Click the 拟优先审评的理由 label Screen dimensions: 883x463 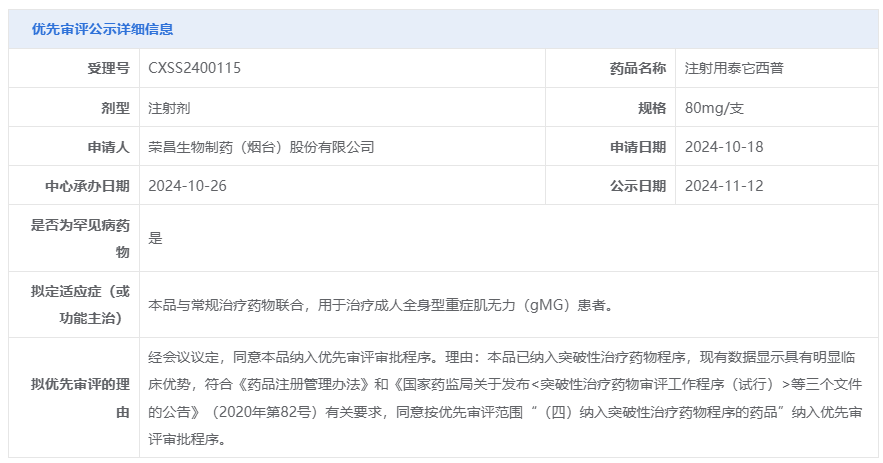pos(80,398)
